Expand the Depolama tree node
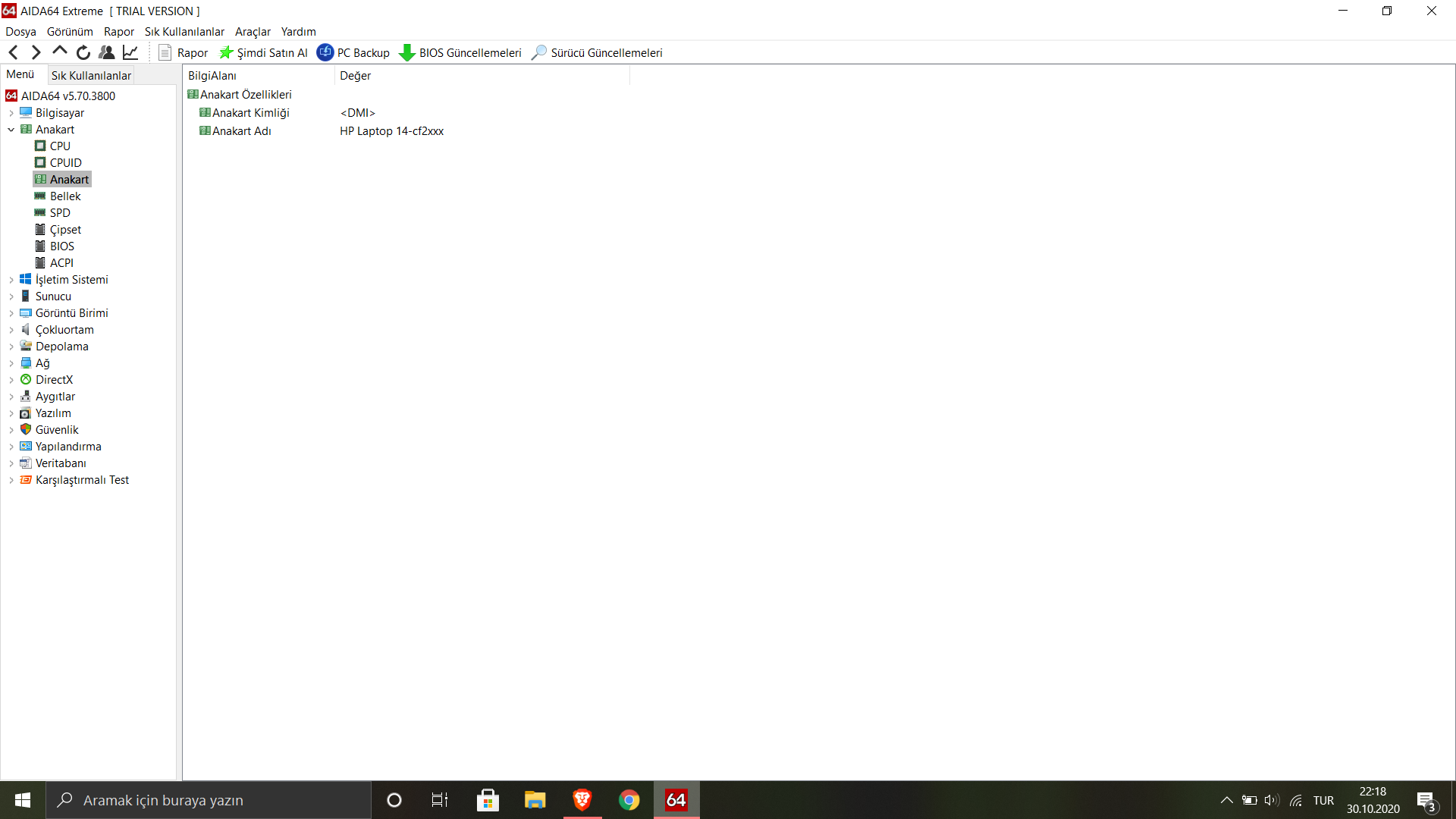Viewport: 1456px width, 819px height. point(11,347)
